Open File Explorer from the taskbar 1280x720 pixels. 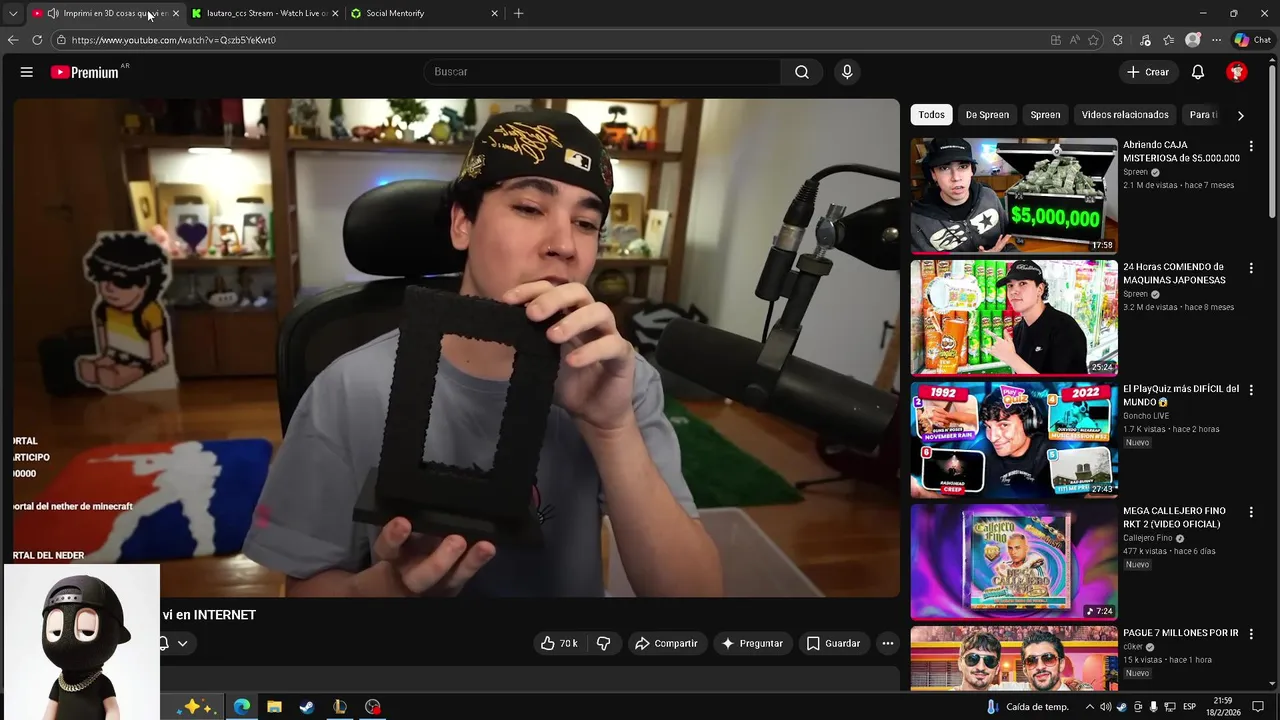coord(274,707)
